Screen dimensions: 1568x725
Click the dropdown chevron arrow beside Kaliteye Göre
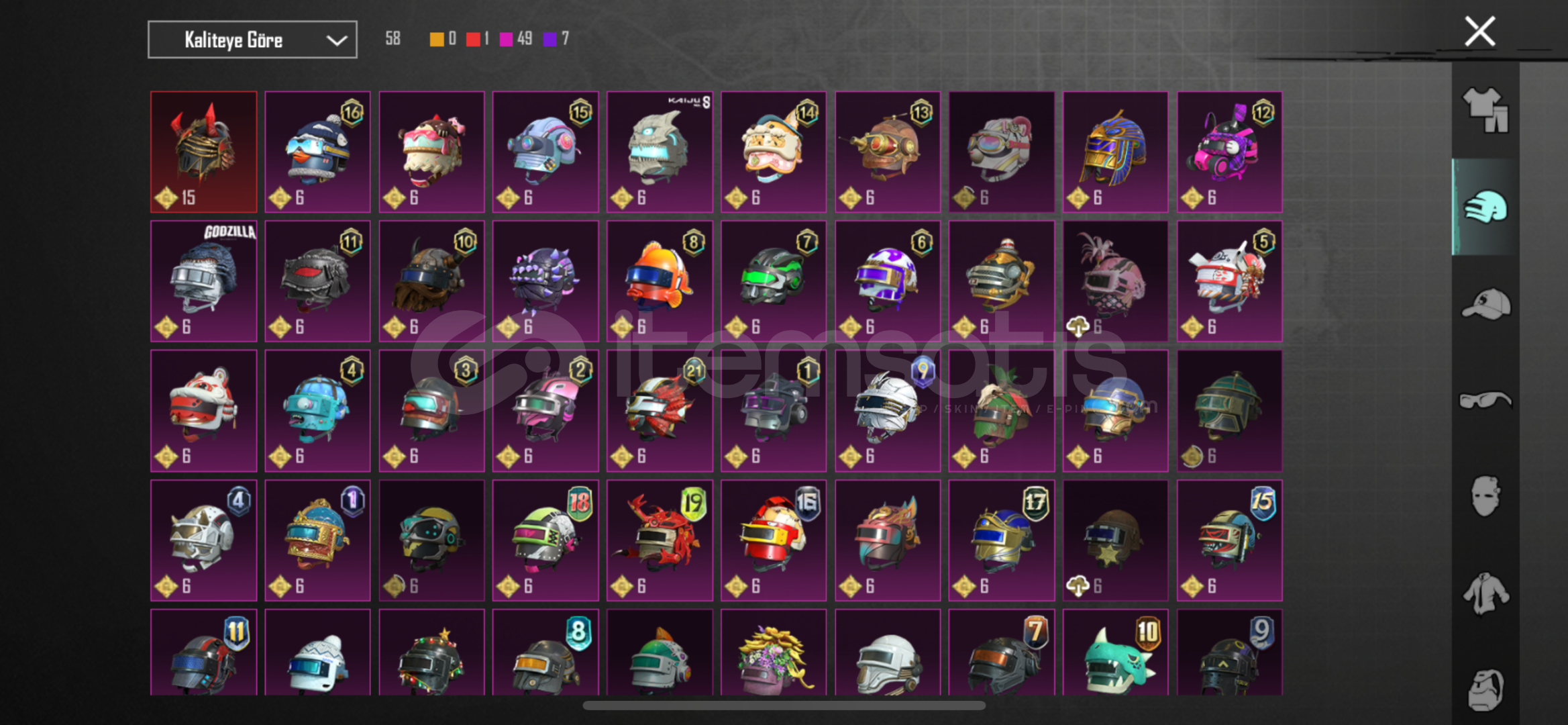click(337, 40)
